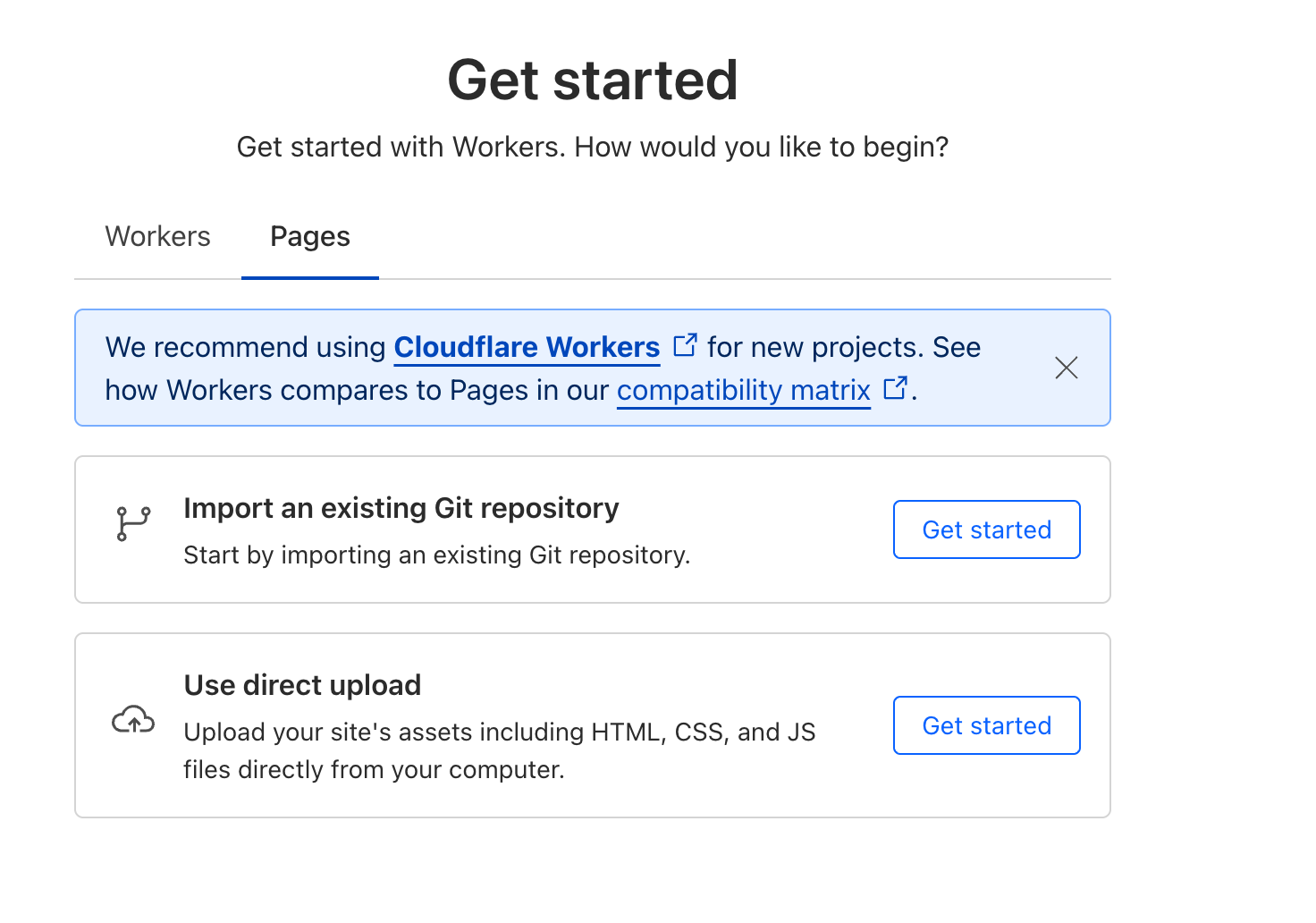Click the Get started heading
1316x923 pixels.
click(593, 80)
